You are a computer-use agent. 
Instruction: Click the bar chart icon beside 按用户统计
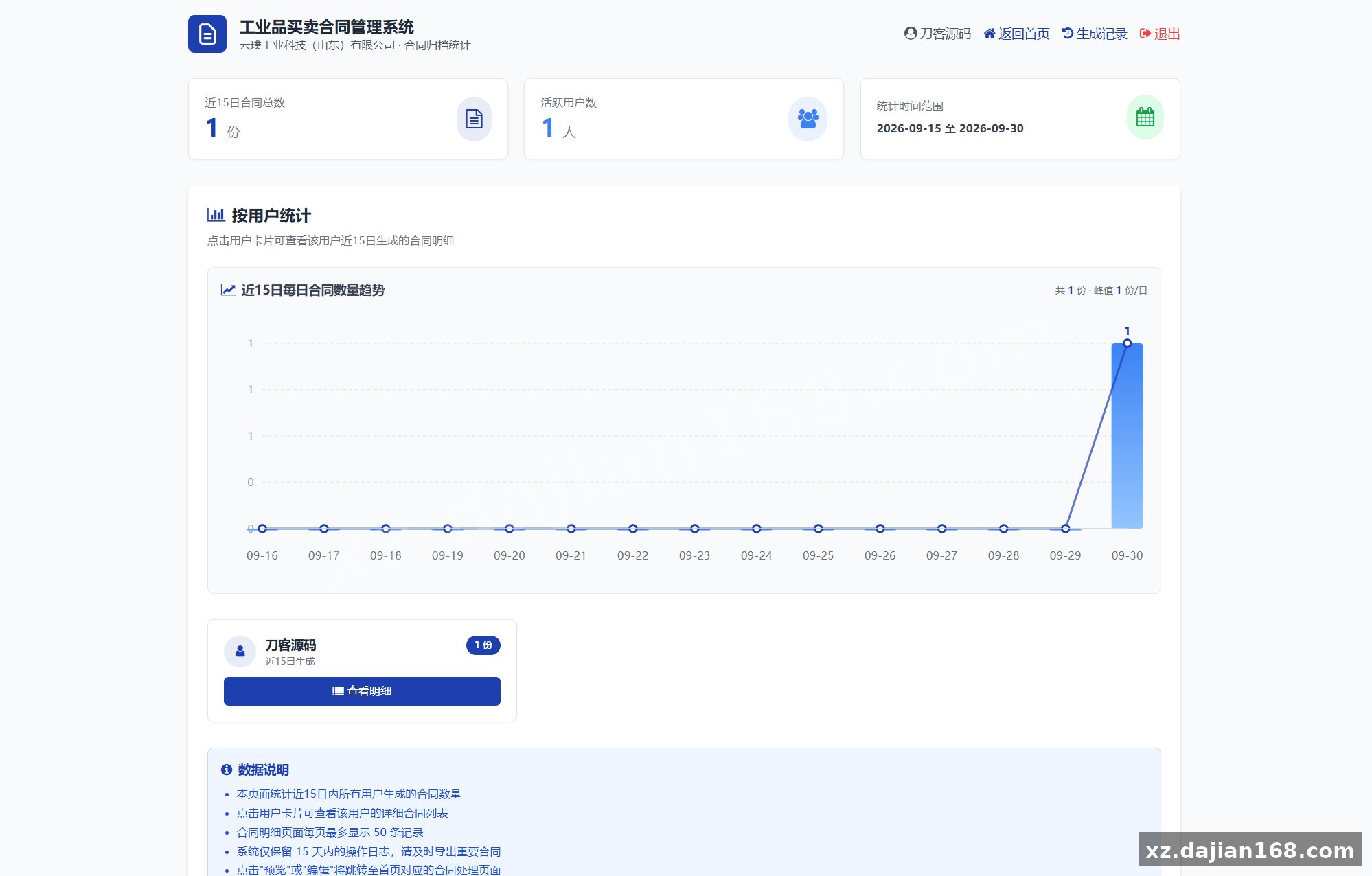tap(216, 215)
